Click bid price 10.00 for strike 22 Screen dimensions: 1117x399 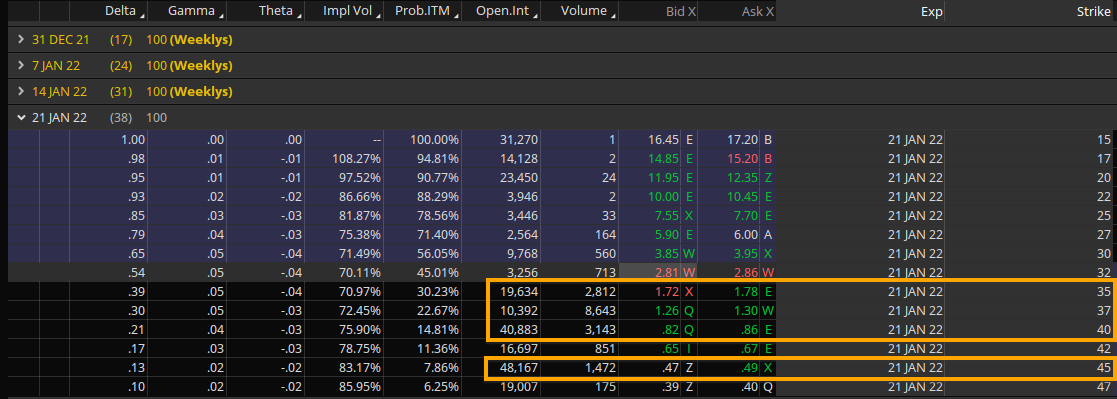[x=664, y=197]
